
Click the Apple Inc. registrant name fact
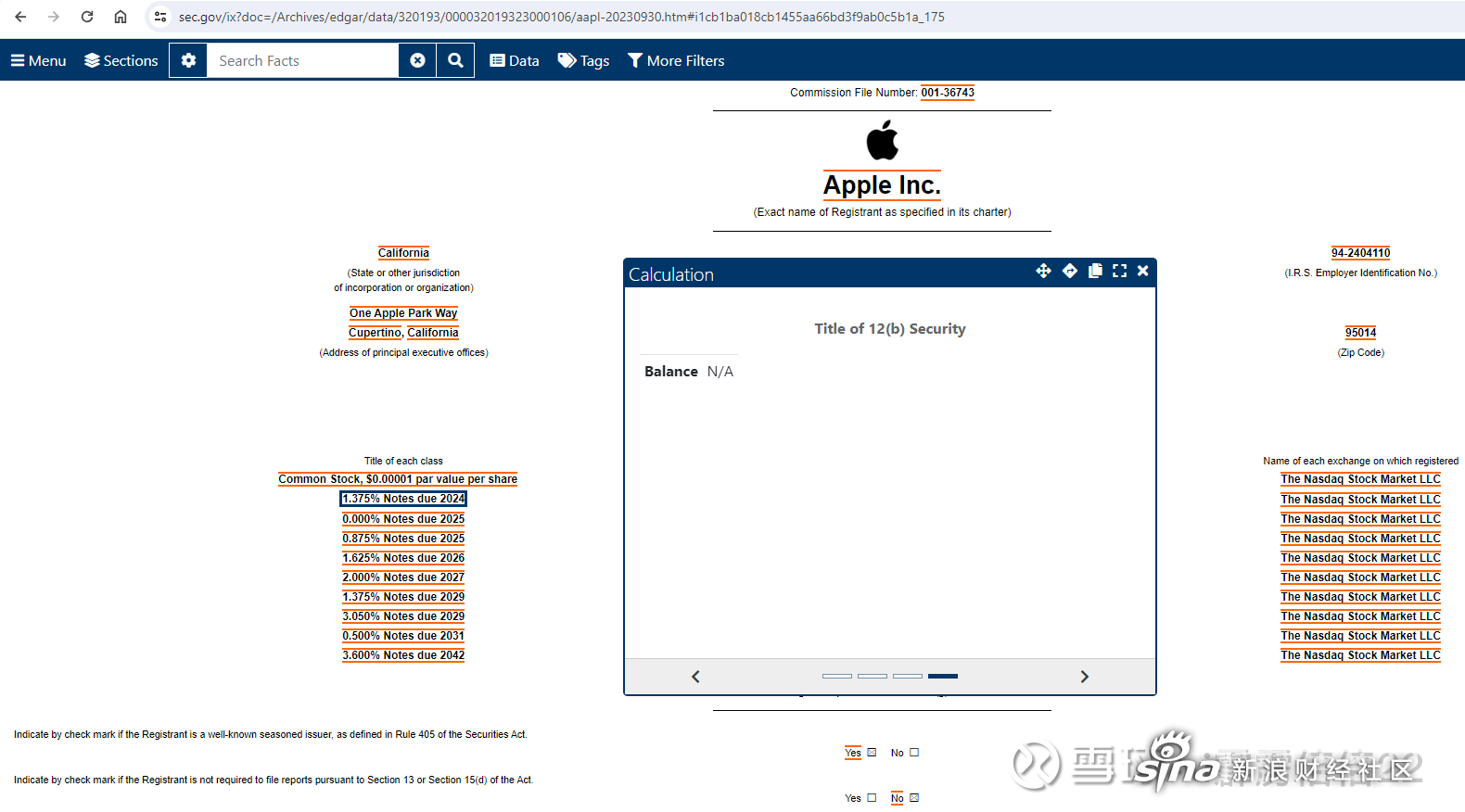(882, 185)
